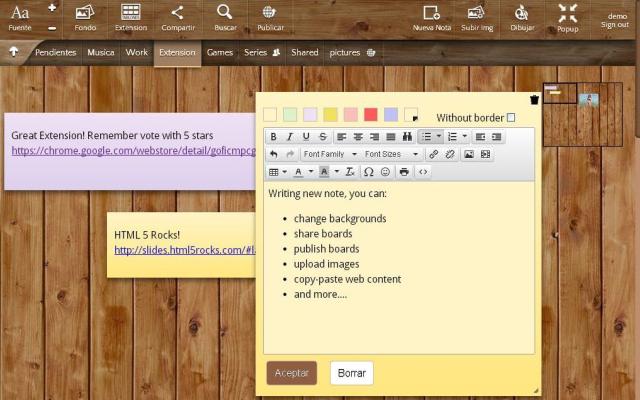
Task: Decrease indent of the list
Action: [480, 137]
